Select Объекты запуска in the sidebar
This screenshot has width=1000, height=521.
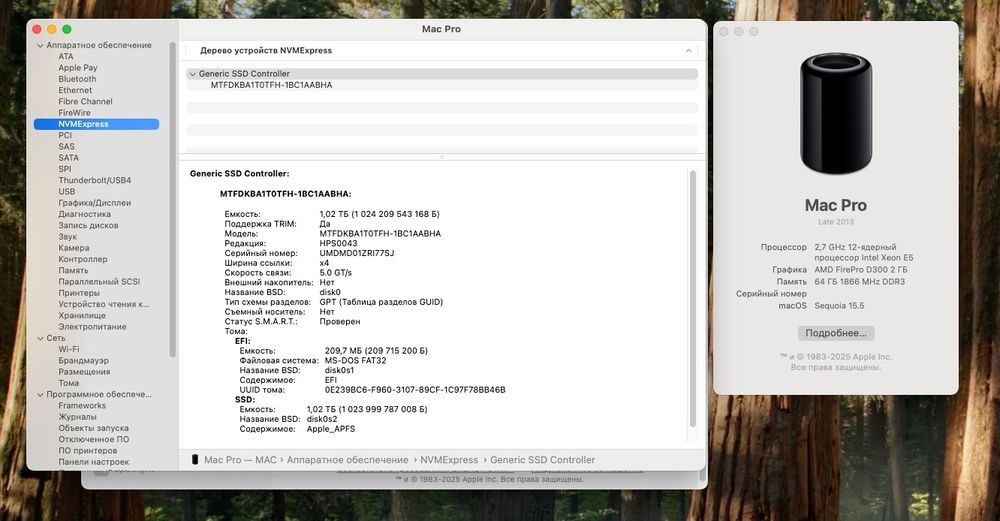[96, 429]
